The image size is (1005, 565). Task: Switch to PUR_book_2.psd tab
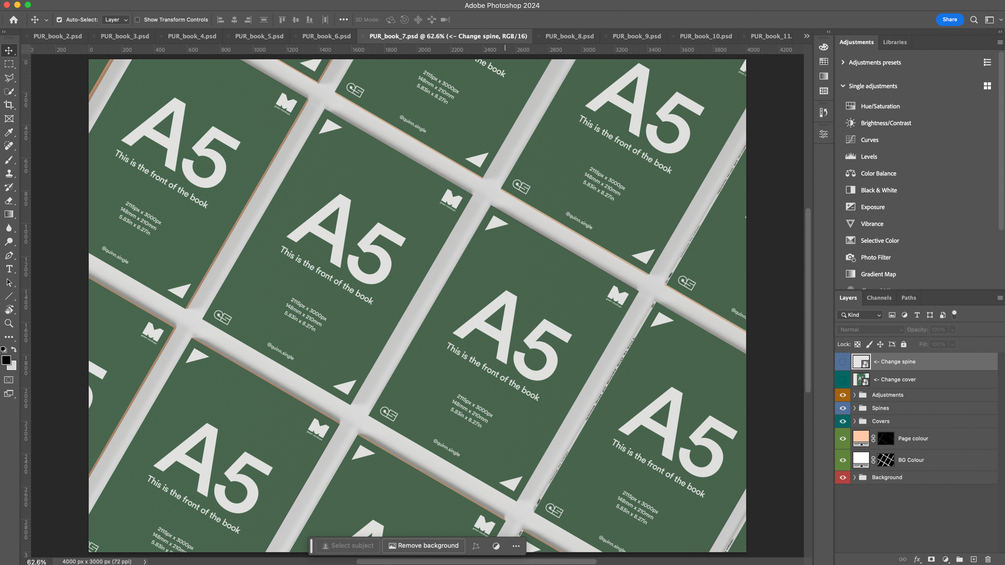click(x=58, y=37)
